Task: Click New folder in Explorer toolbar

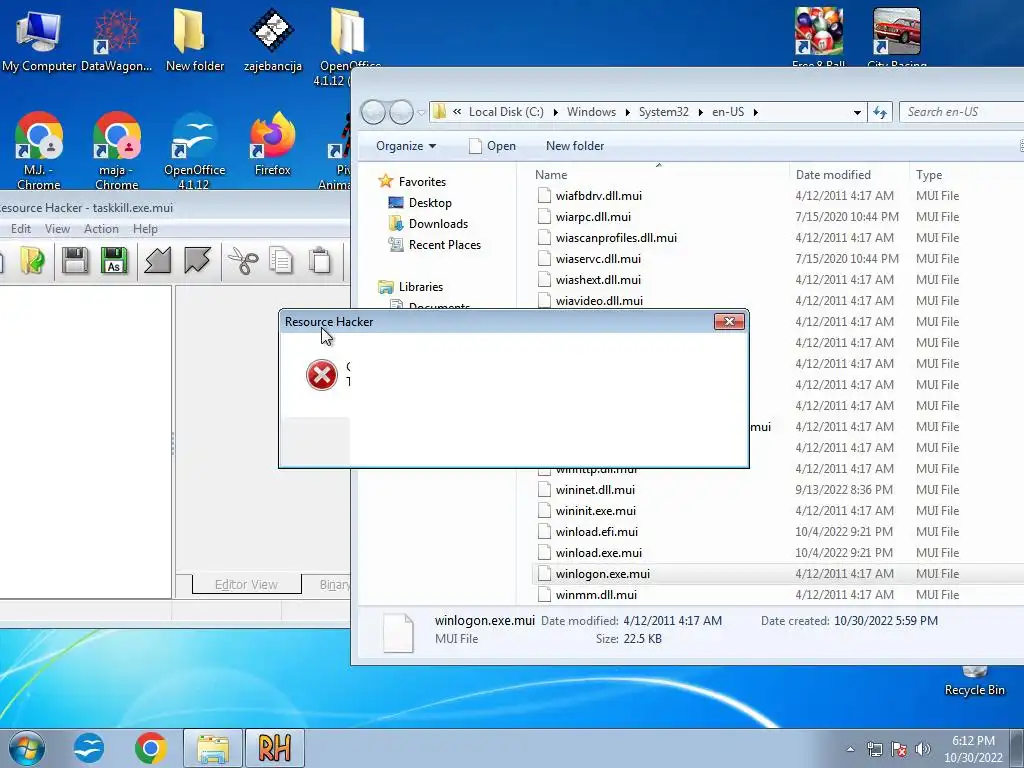Action: [x=575, y=146]
